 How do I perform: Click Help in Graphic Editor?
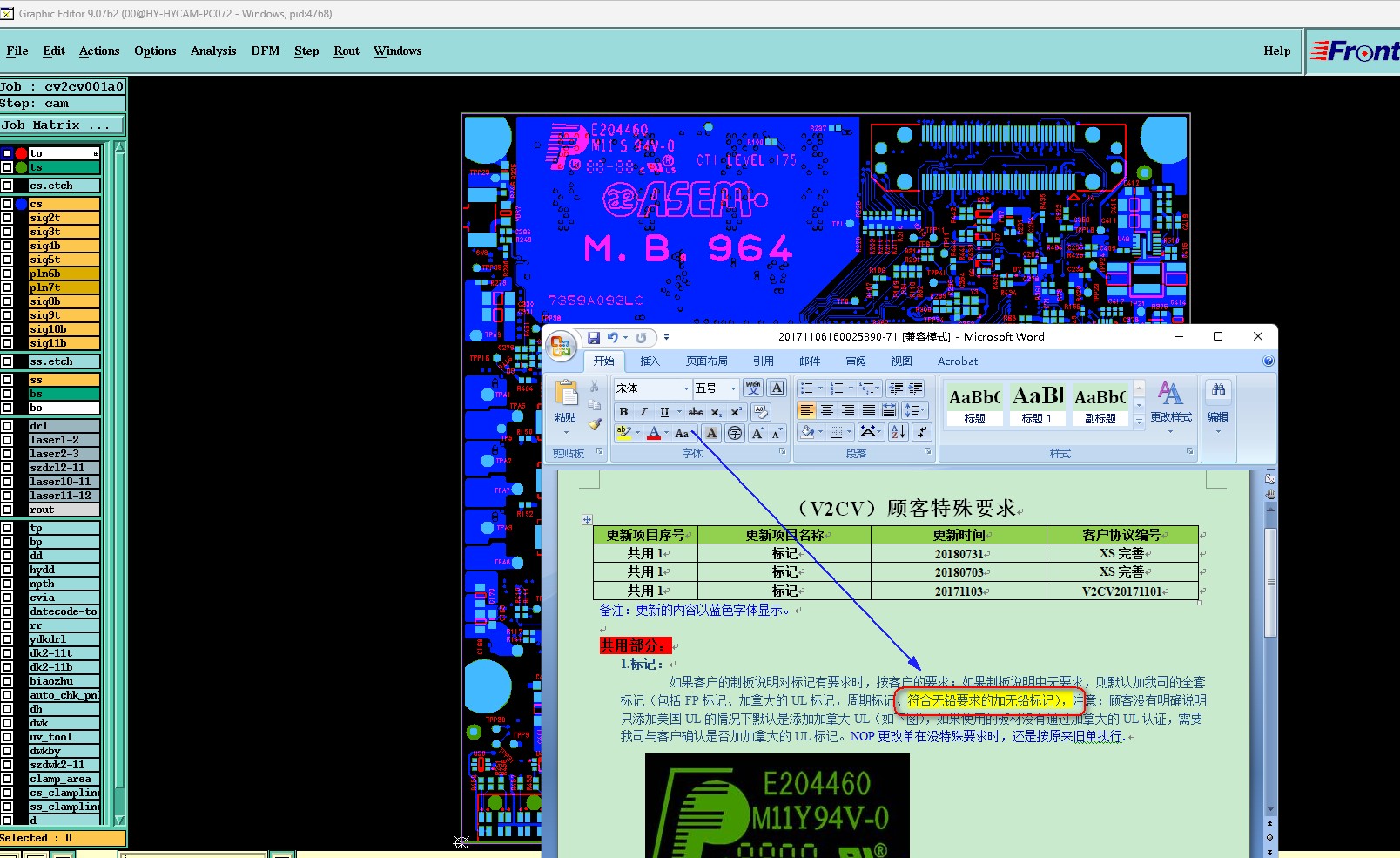click(x=1277, y=51)
